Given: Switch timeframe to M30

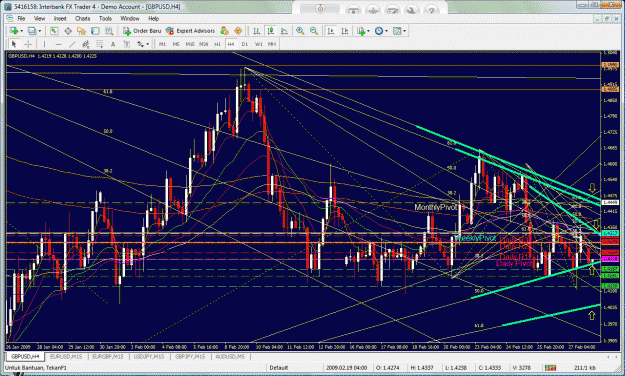Looking at the screenshot, I should coord(204,44).
